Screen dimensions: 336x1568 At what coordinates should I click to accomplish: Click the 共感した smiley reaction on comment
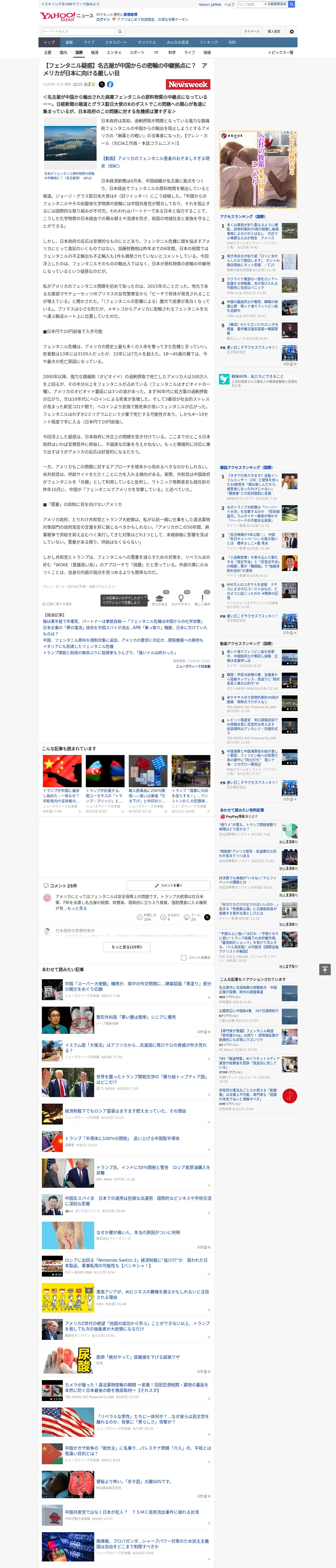(x=140, y=917)
